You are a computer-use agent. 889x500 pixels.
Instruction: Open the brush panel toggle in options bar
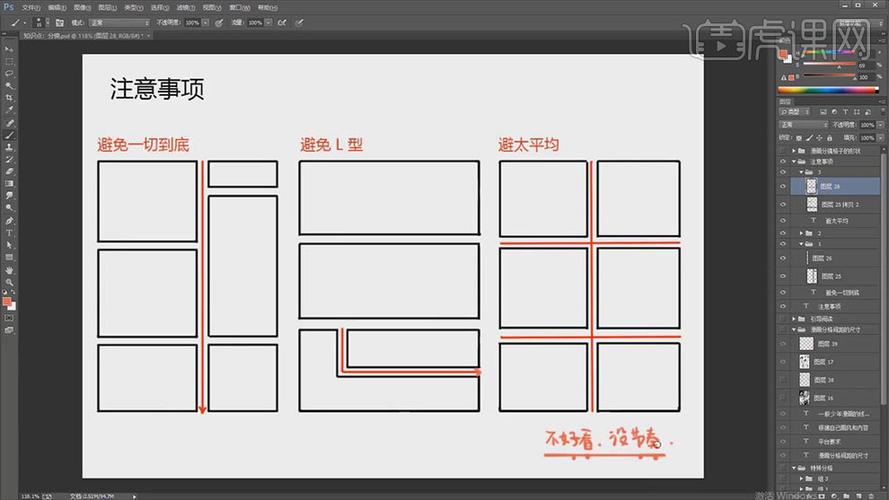(60, 22)
